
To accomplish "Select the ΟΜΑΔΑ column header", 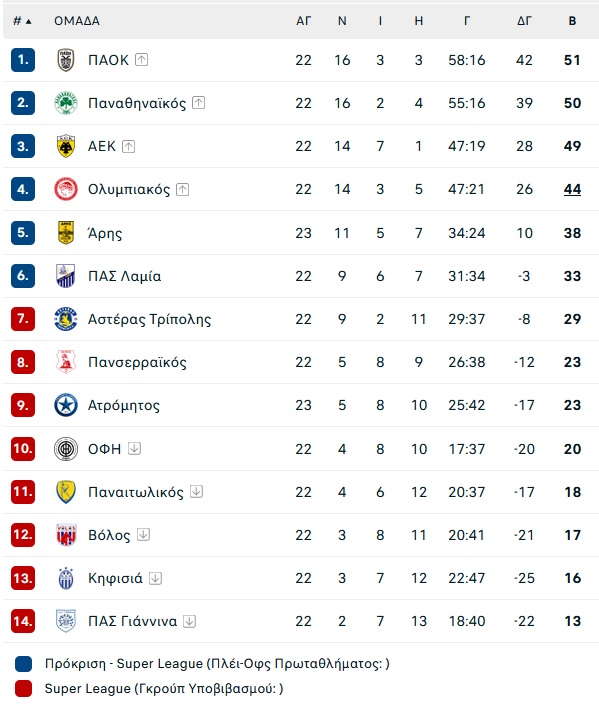I will [x=77, y=21].
